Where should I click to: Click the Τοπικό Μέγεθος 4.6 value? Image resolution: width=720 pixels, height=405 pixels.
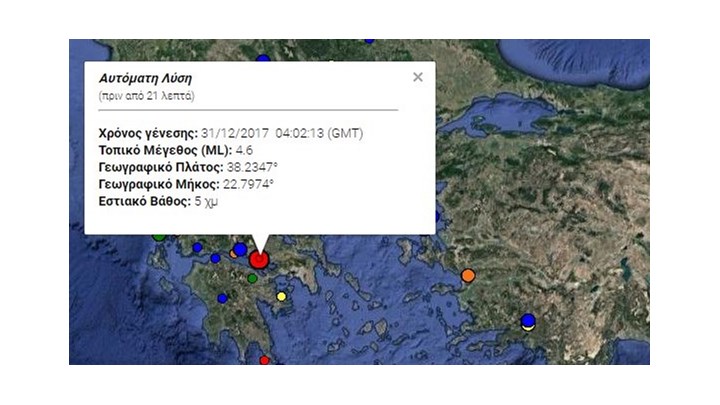244,150
